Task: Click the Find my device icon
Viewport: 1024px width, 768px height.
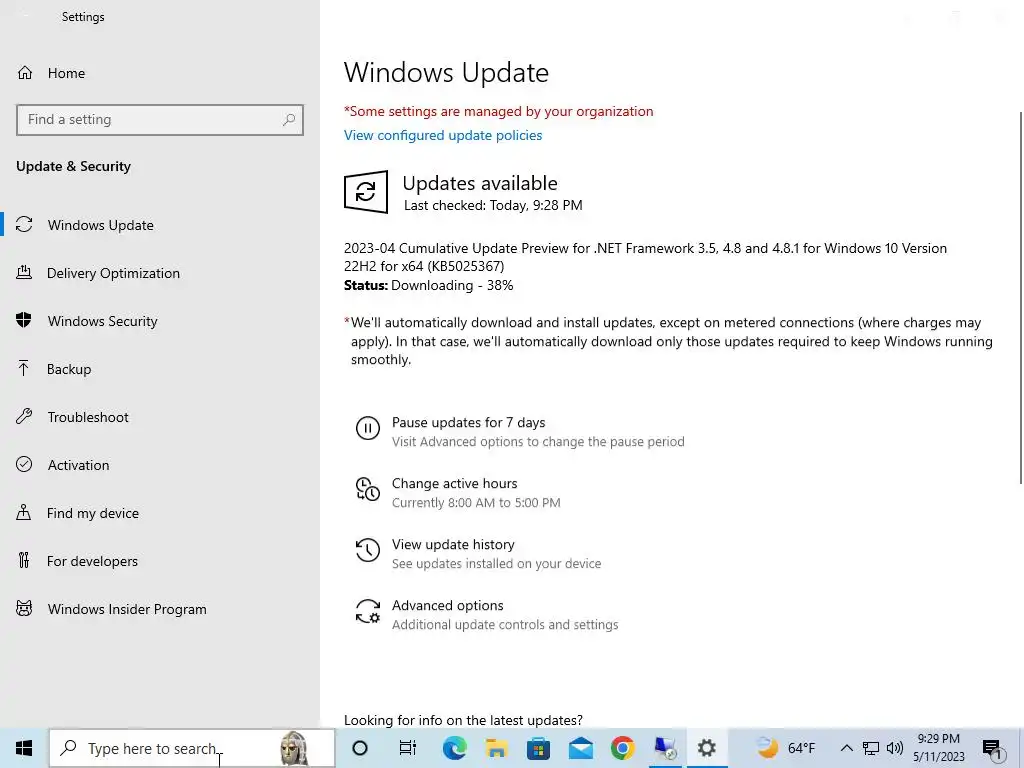Action: tap(24, 513)
